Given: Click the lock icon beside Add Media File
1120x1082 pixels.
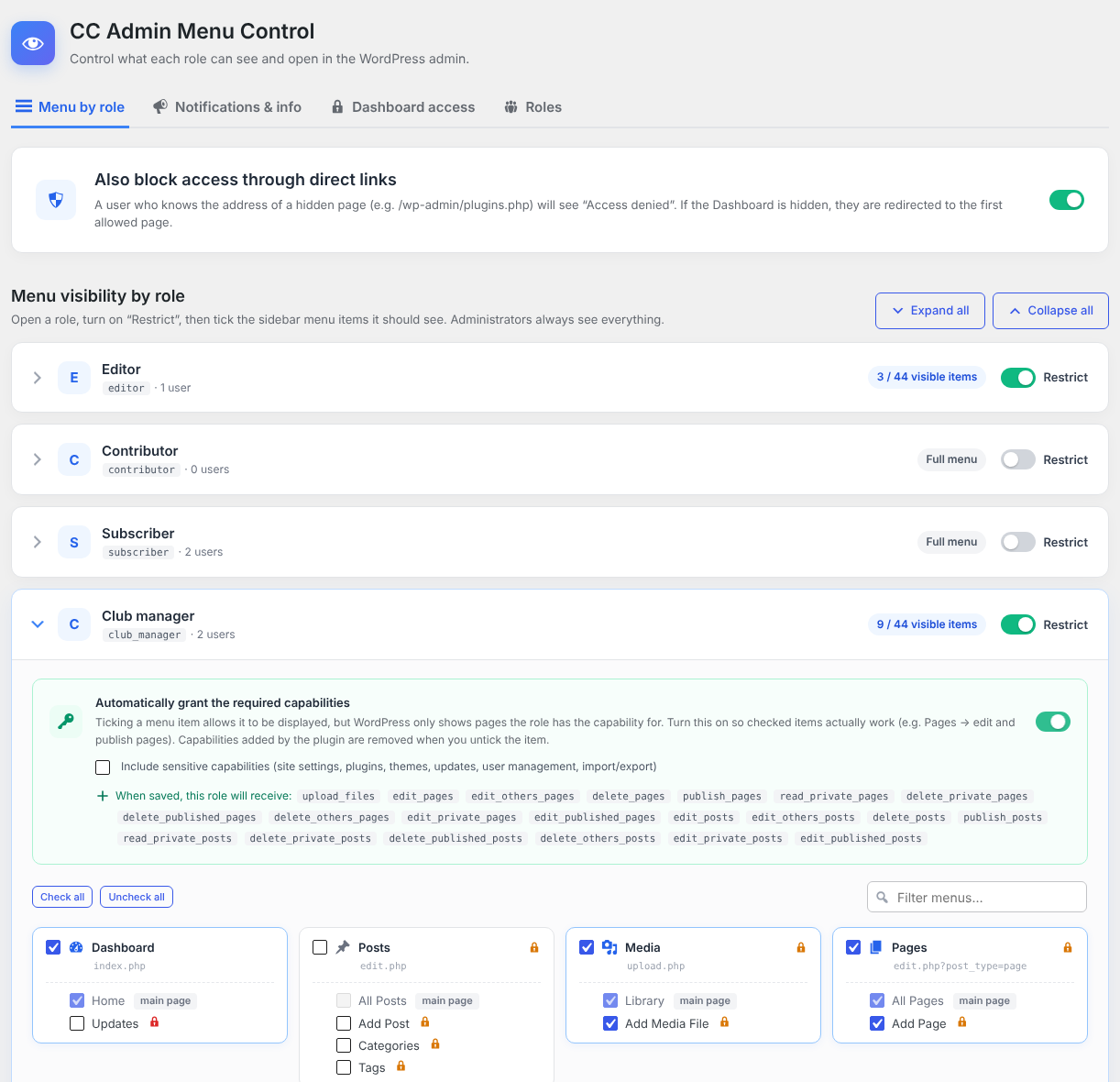Looking at the screenshot, I should click(x=725, y=1022).
